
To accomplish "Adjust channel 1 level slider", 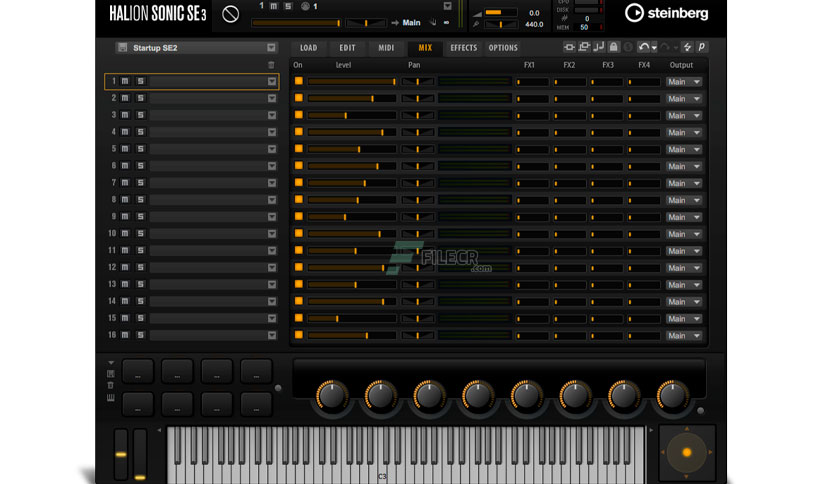I will point(352,82).
